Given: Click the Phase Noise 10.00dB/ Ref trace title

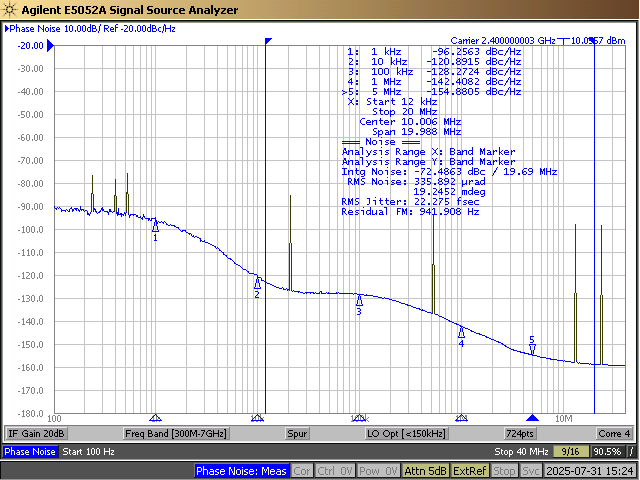Looking at the screenshot, I should [90, 29].
